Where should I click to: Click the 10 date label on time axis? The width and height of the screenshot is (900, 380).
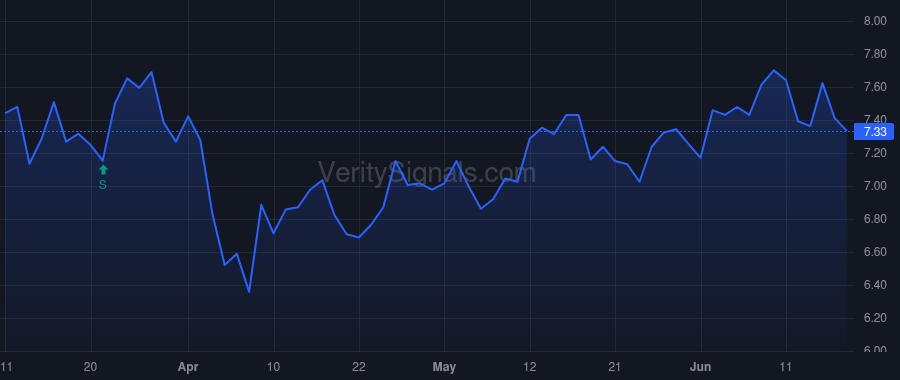click(x=274, y=367)
